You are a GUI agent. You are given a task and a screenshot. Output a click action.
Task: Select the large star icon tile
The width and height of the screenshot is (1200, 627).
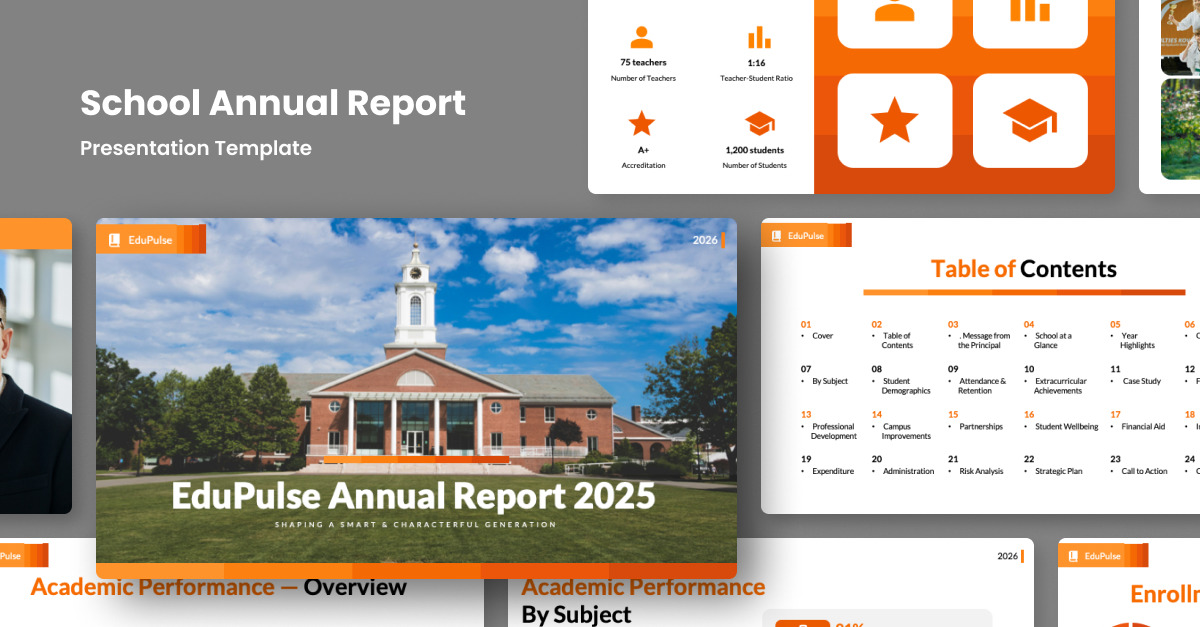[x=894, y=120]
